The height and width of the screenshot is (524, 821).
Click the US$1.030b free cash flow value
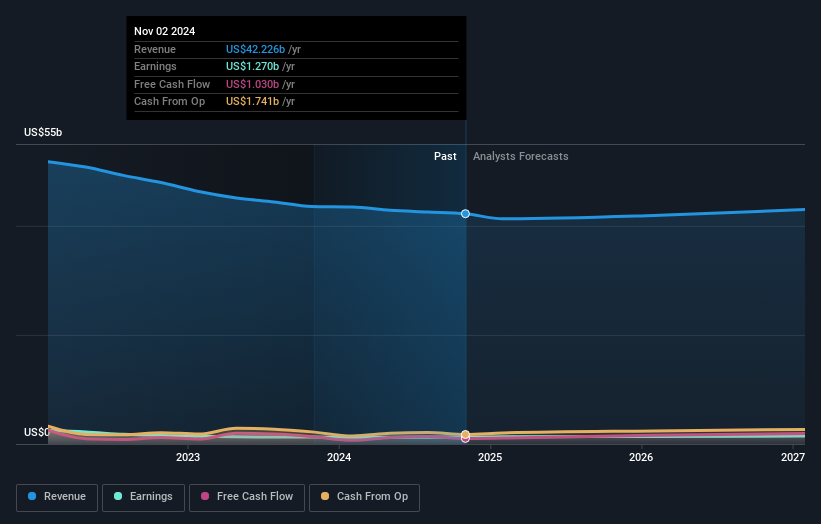[x=252, y=84]
